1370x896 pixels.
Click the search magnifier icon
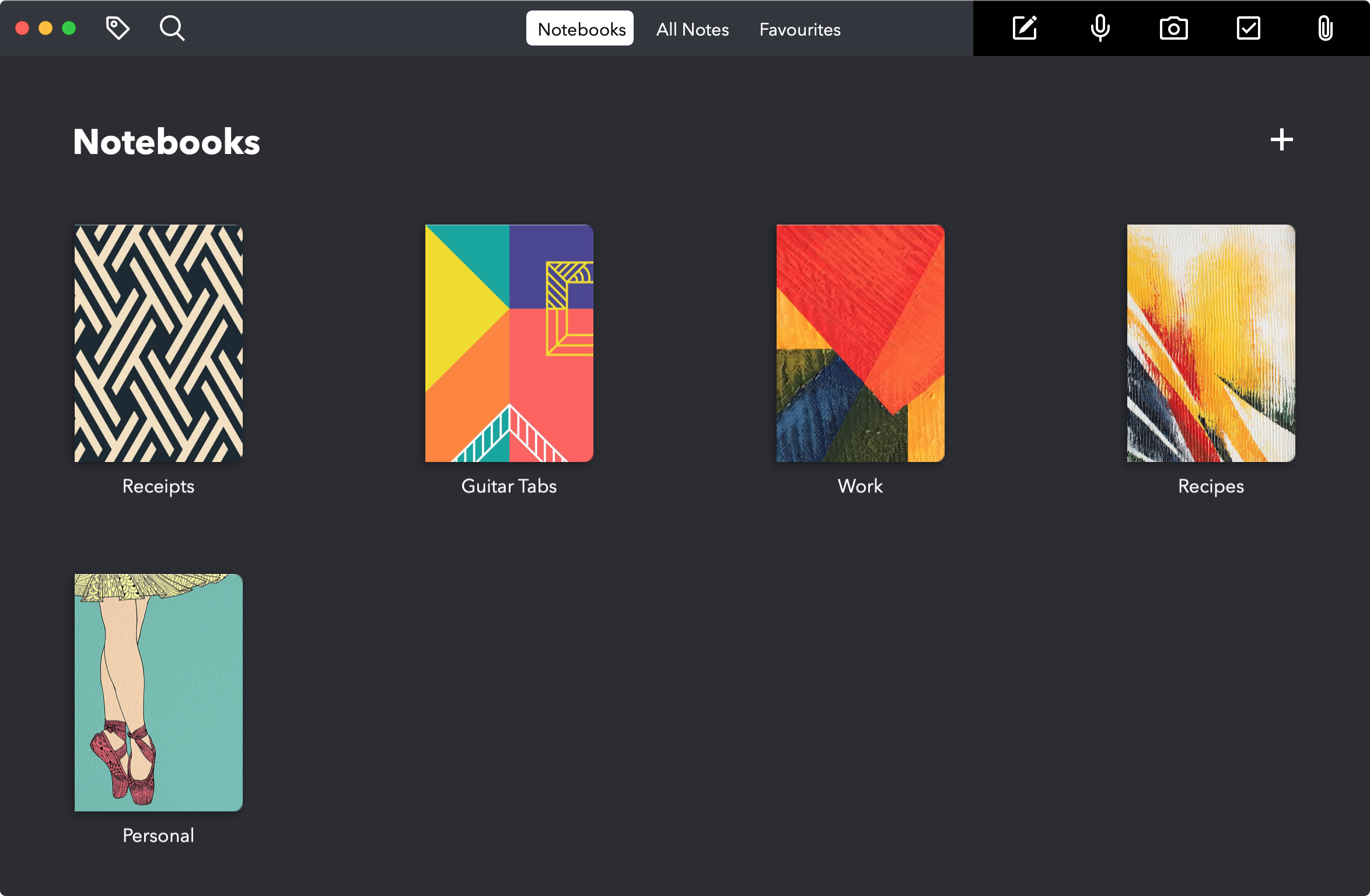[x=172, y=28]
